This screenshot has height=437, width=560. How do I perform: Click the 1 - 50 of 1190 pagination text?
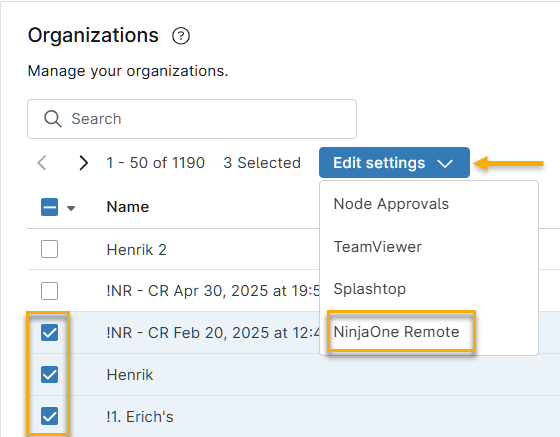point(156,163)
